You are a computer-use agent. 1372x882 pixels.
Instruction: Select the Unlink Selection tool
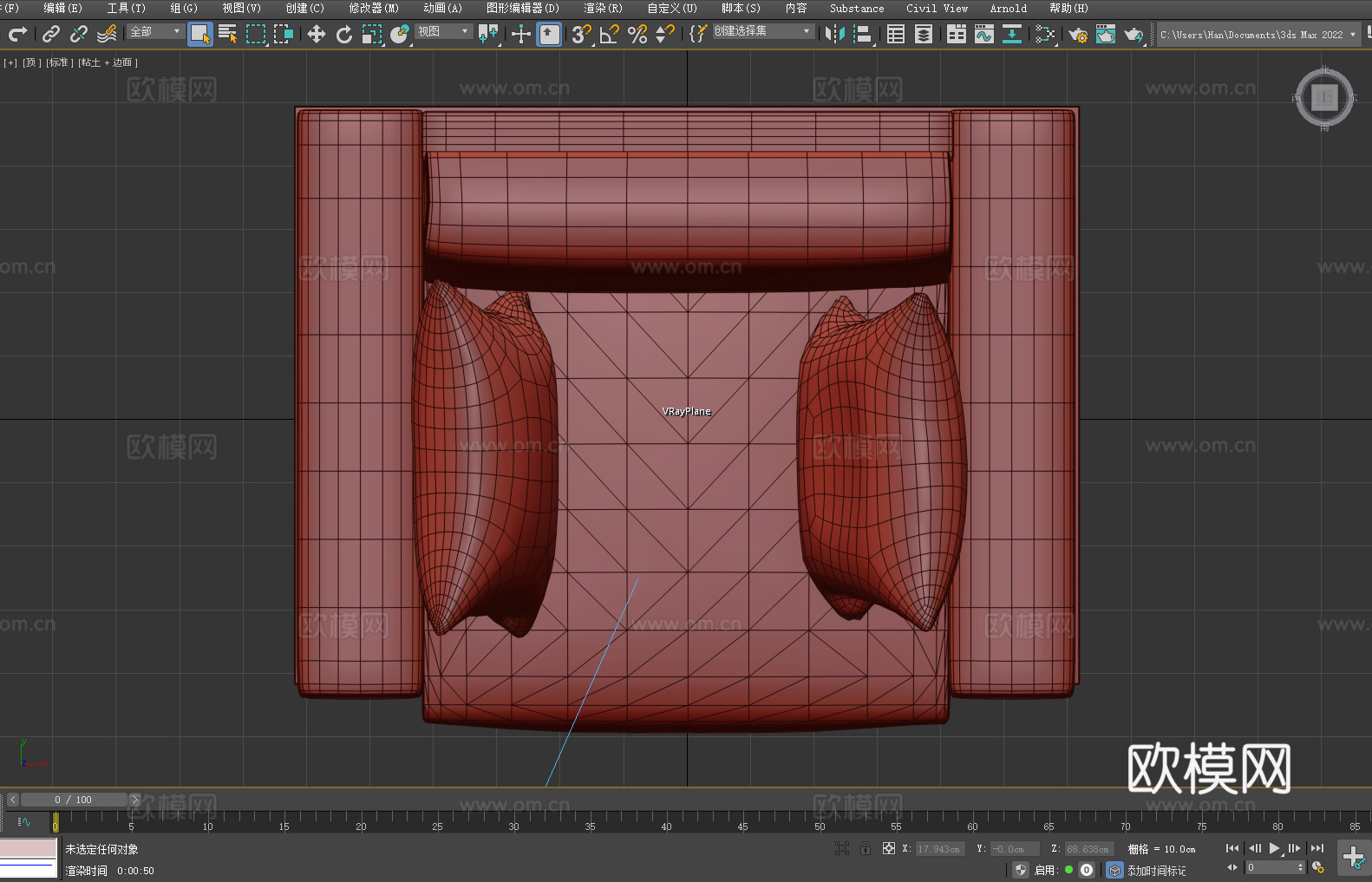79,34
